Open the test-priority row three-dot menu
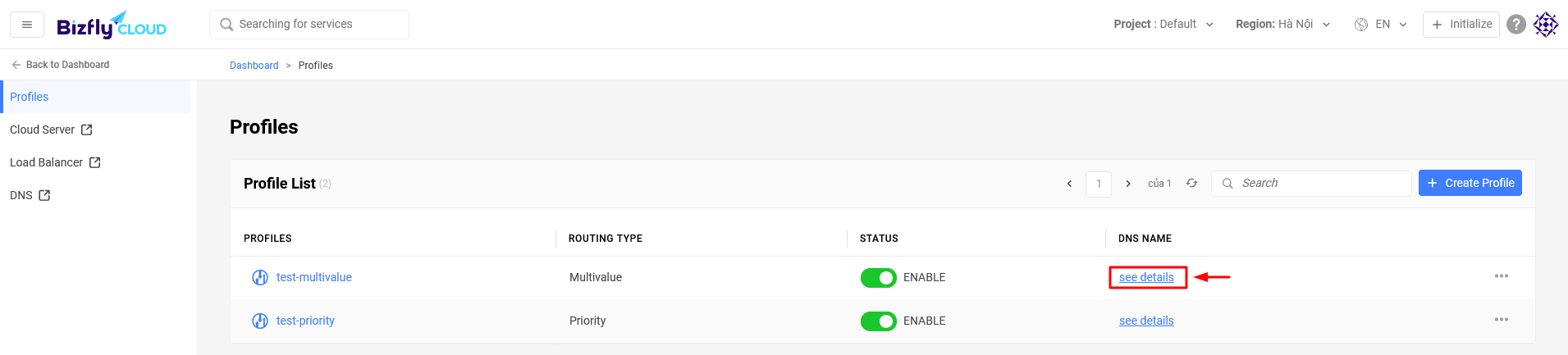The height and width of the screenshot is (355, 1568). pyautogui.click(x=1502, y=320)
